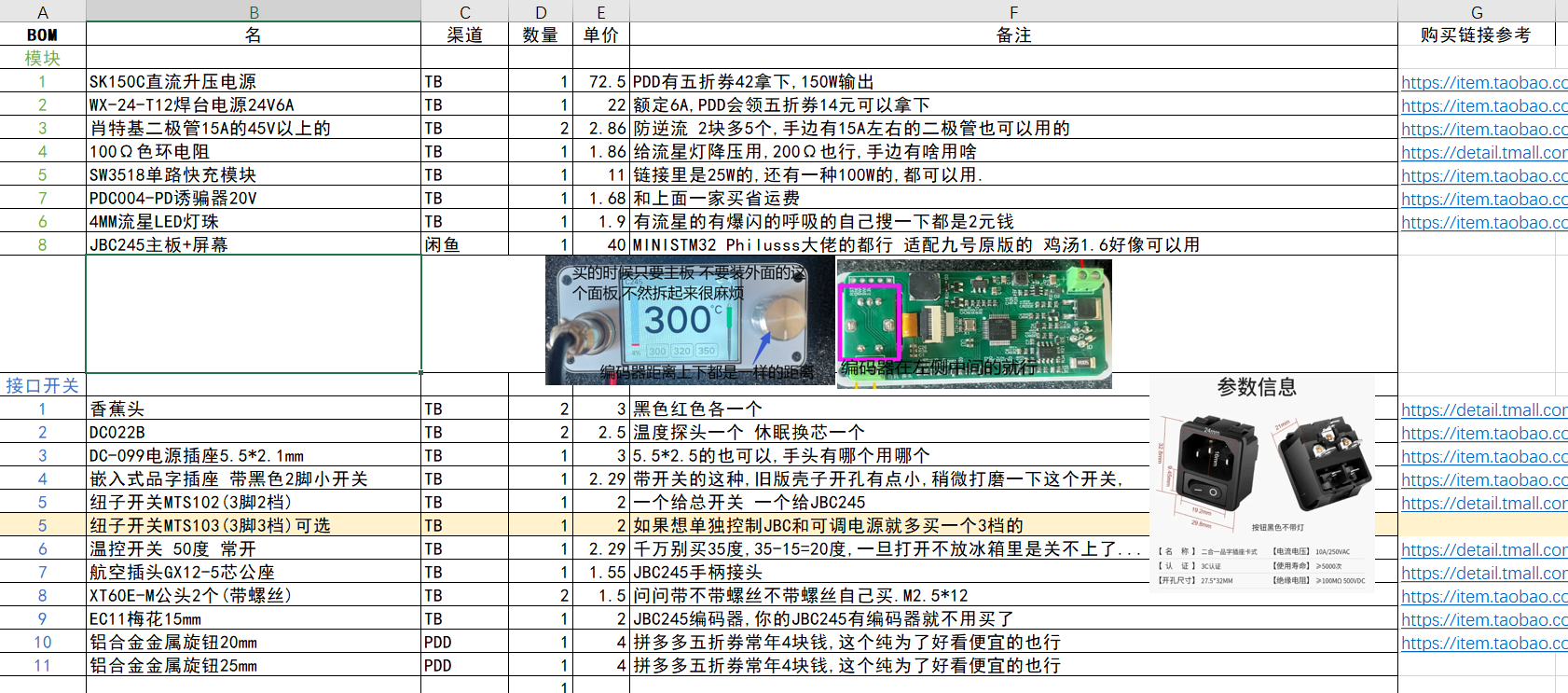This screenshot has height=693, width=1568.
Task: Select column G header
Action: [x=1477, y=11]
